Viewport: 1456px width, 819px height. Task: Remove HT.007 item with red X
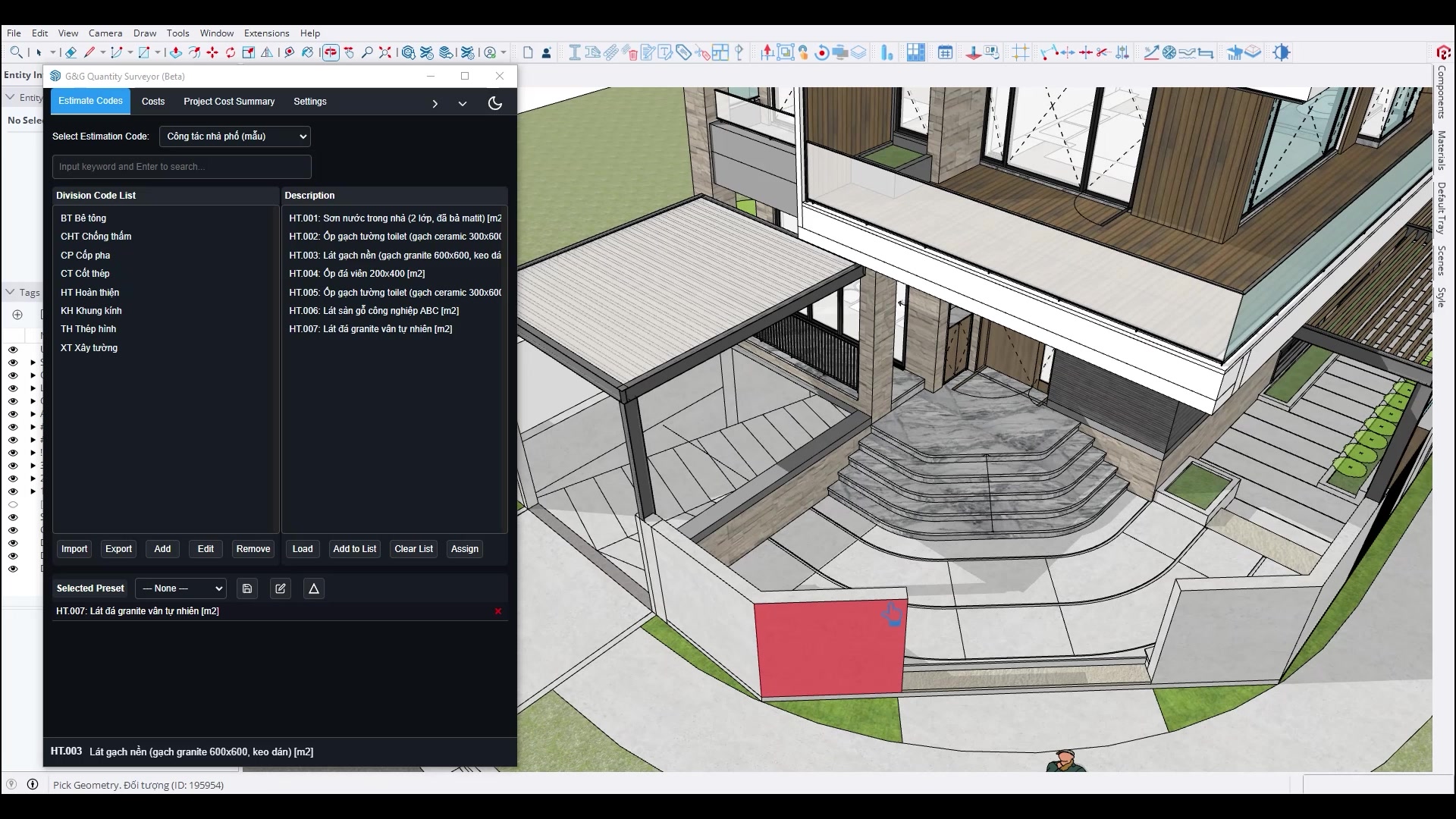point(498,611)
